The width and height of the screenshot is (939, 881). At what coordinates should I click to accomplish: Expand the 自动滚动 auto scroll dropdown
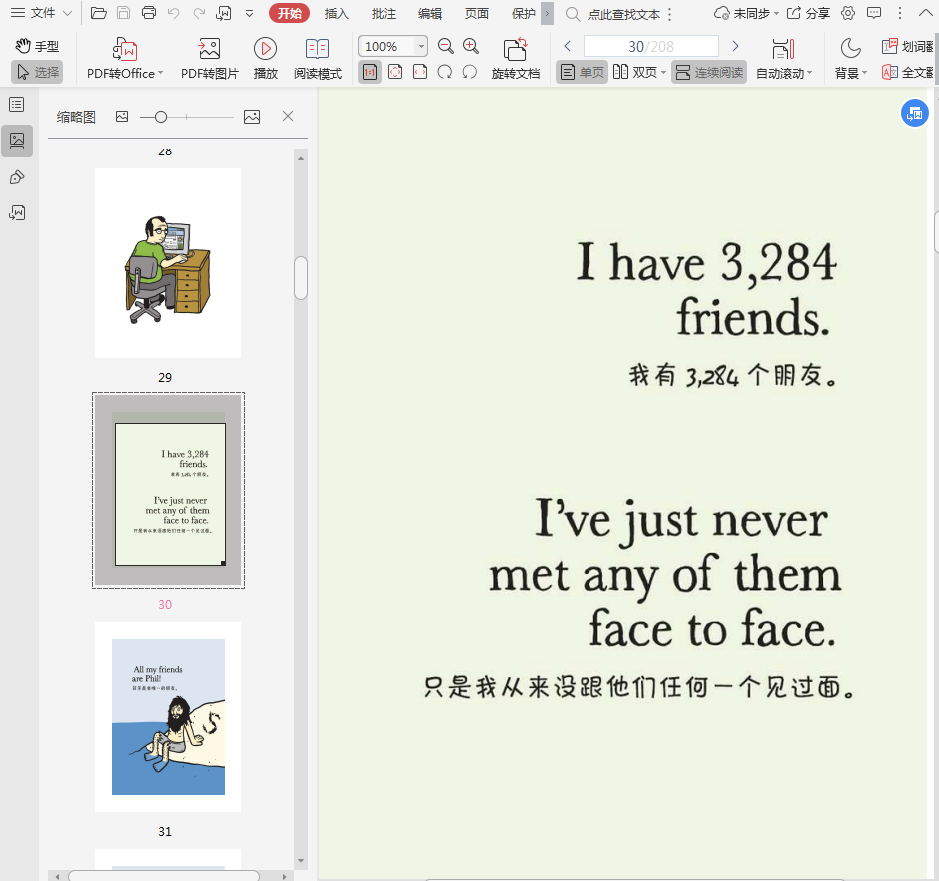[x=809, y=74]
